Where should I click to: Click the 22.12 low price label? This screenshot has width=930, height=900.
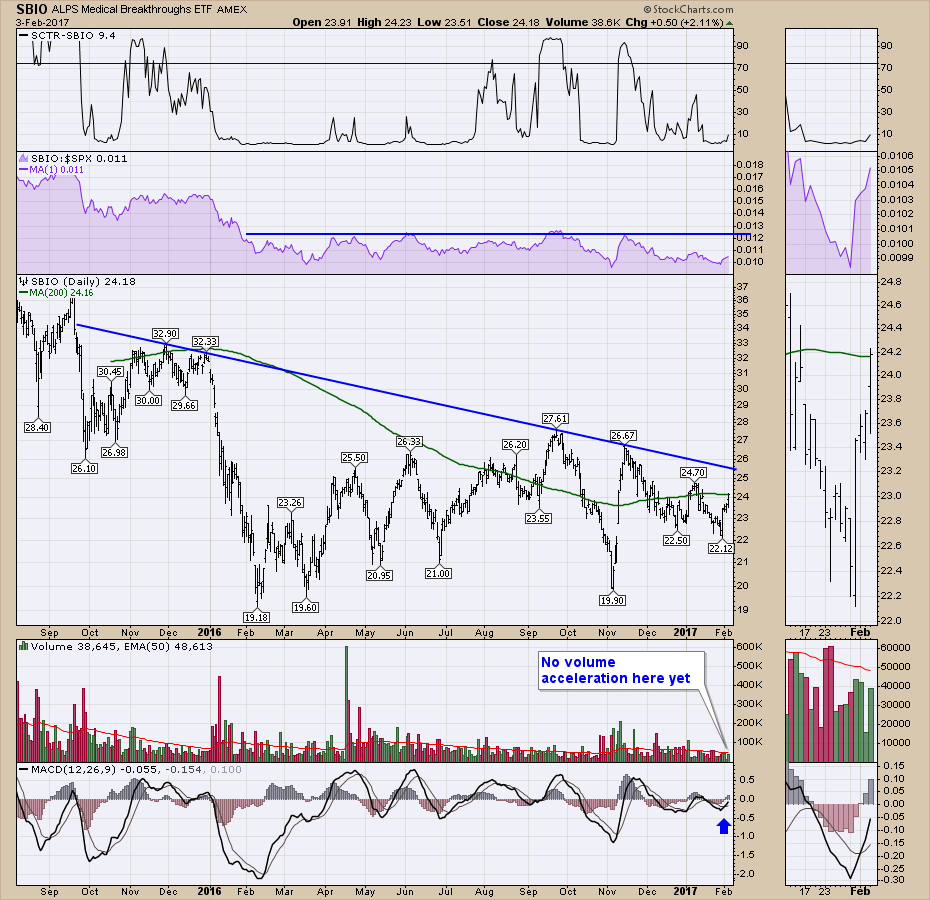point(721,549)
